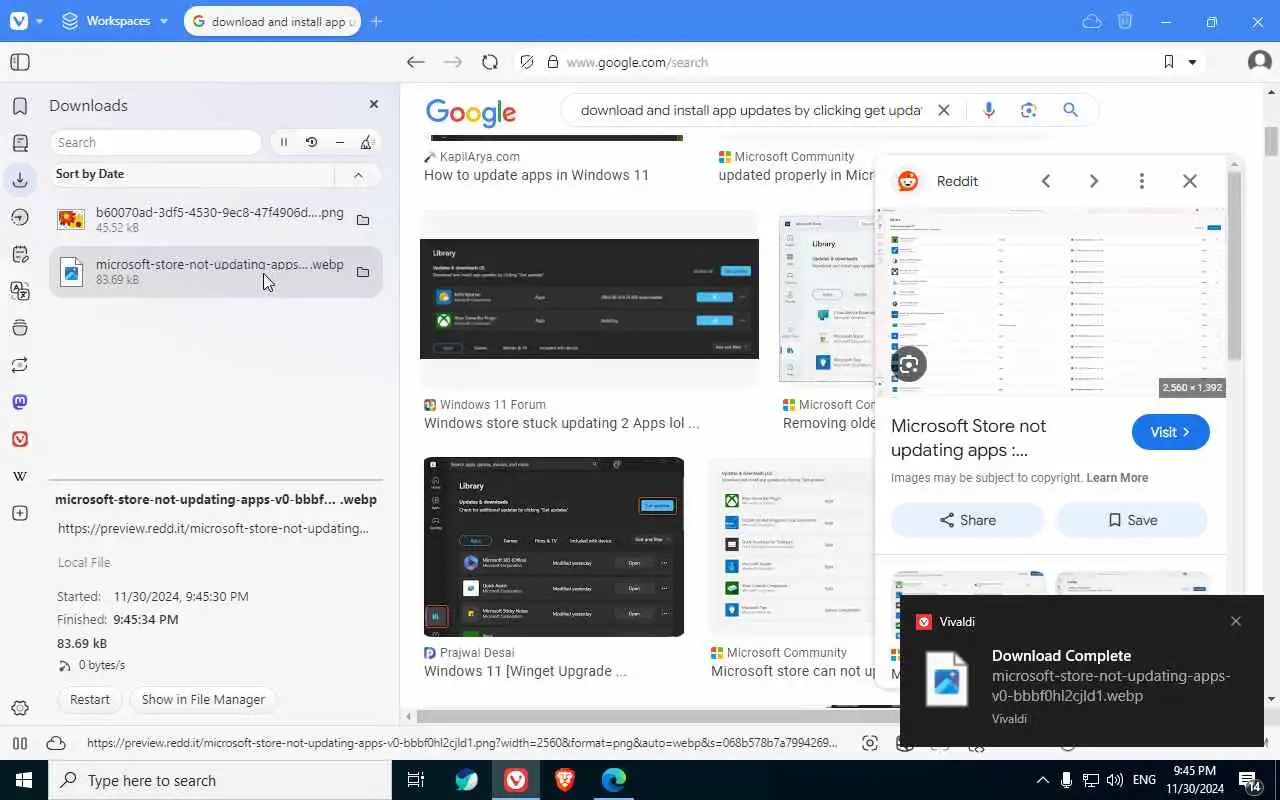Open the Vivaldi main menu logo
The width and height of the screenshot is (1280, 800).
pos(19,21)
